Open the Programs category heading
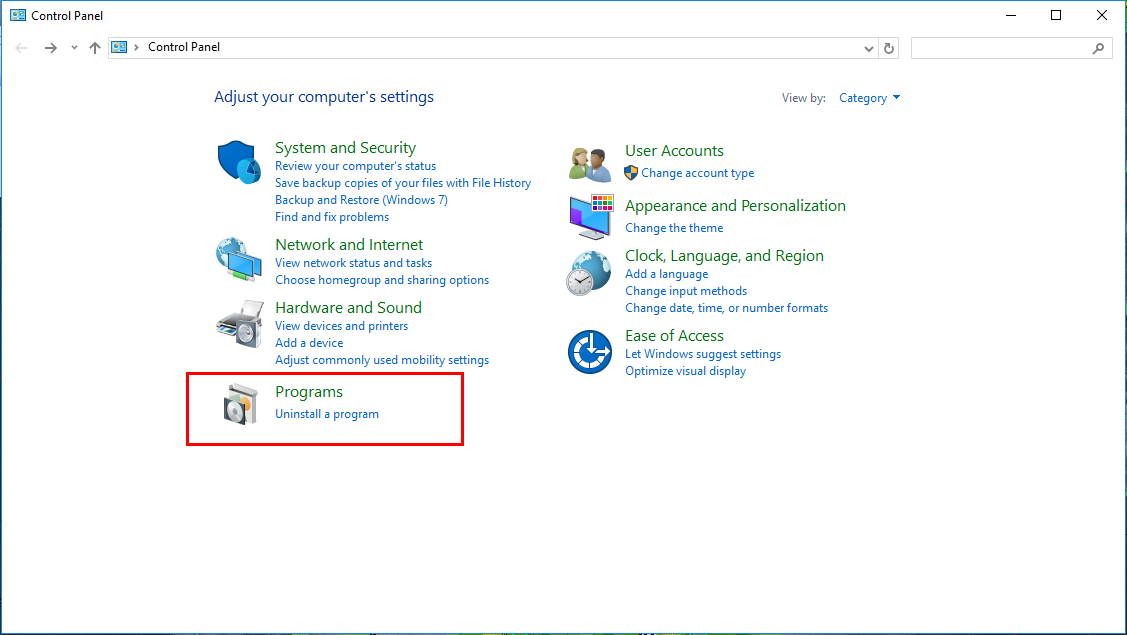The image size is (1127, 635). (x=308, y=392)
